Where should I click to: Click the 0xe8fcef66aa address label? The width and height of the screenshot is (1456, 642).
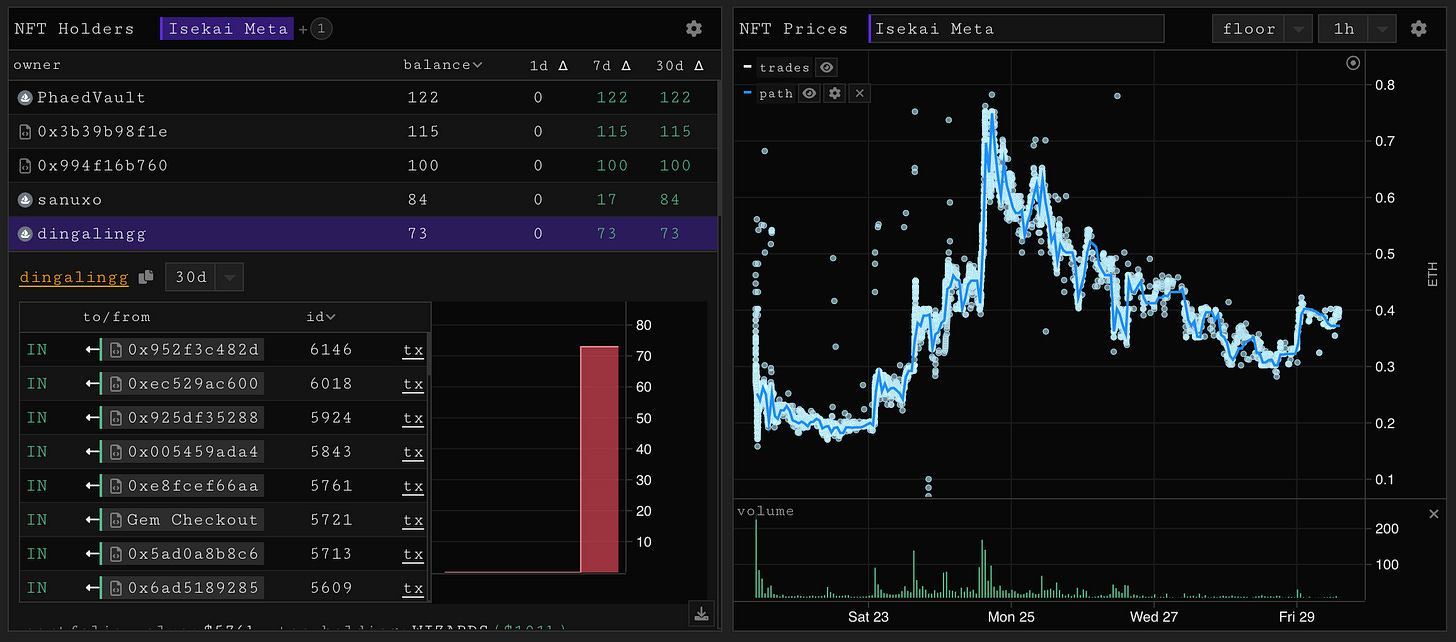point(192,486)
